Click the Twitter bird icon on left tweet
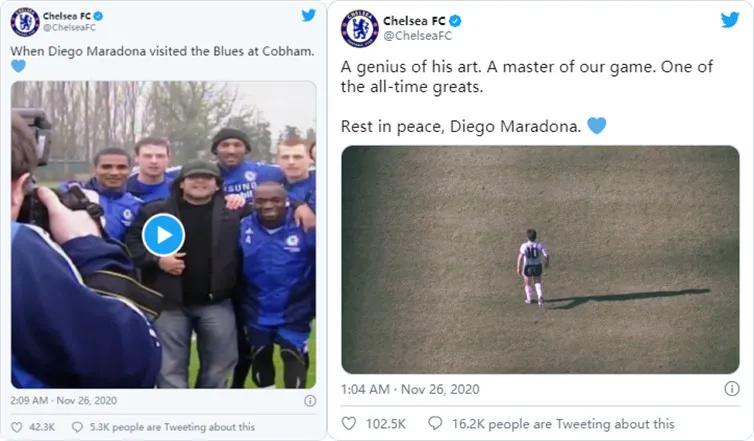This screenshot has width=754, height=441. pyautogui.click(x=308, y=15)
